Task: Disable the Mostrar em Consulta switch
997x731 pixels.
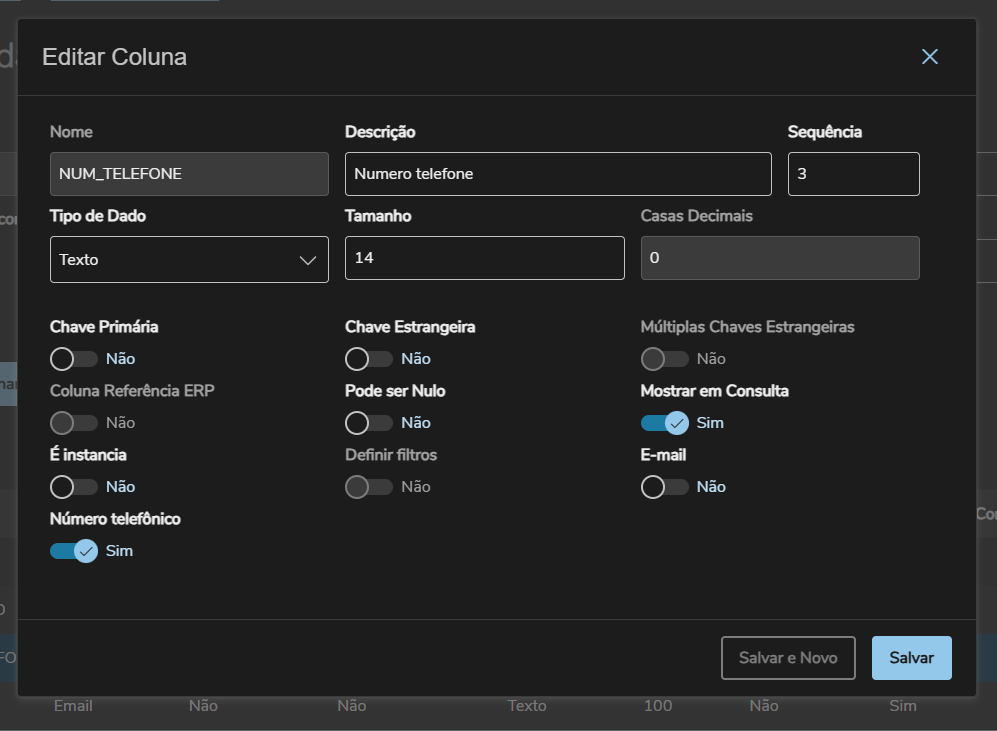Action: pos(665,423)
